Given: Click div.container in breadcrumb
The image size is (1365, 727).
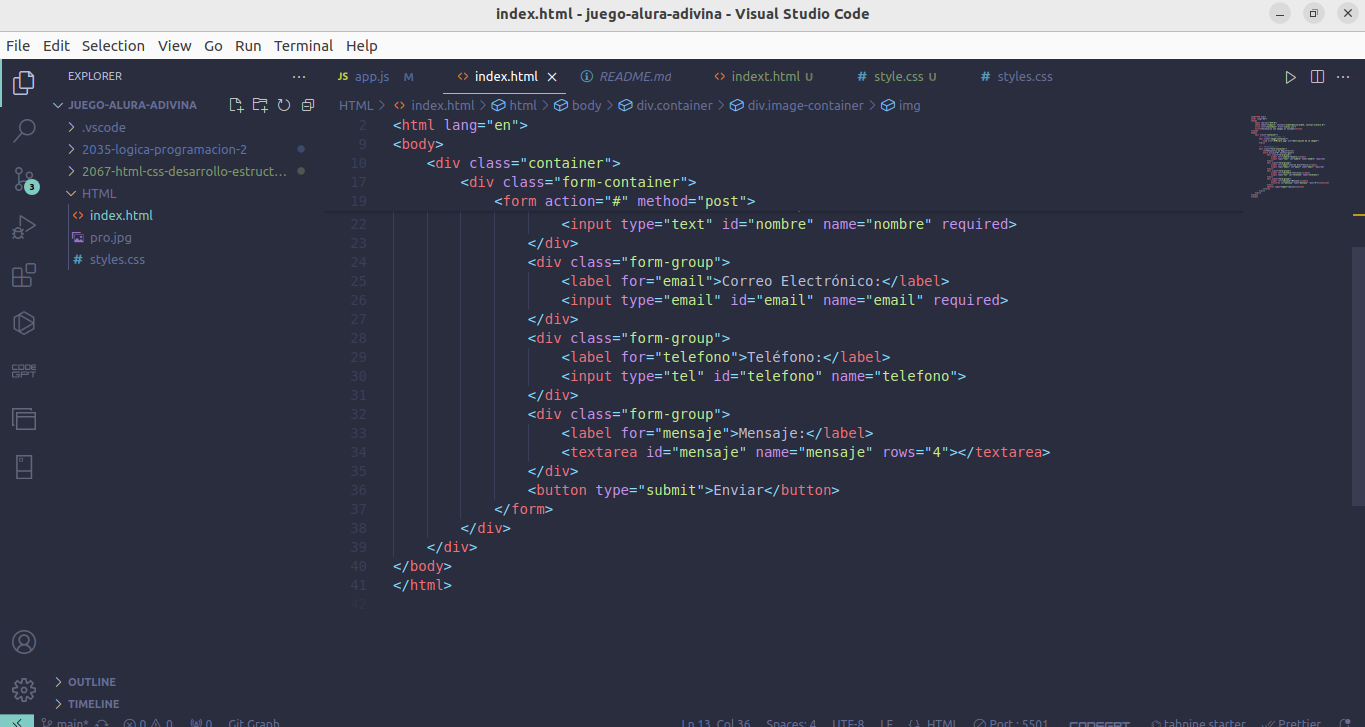Looking at the screenshot, I should pos(674,105).
